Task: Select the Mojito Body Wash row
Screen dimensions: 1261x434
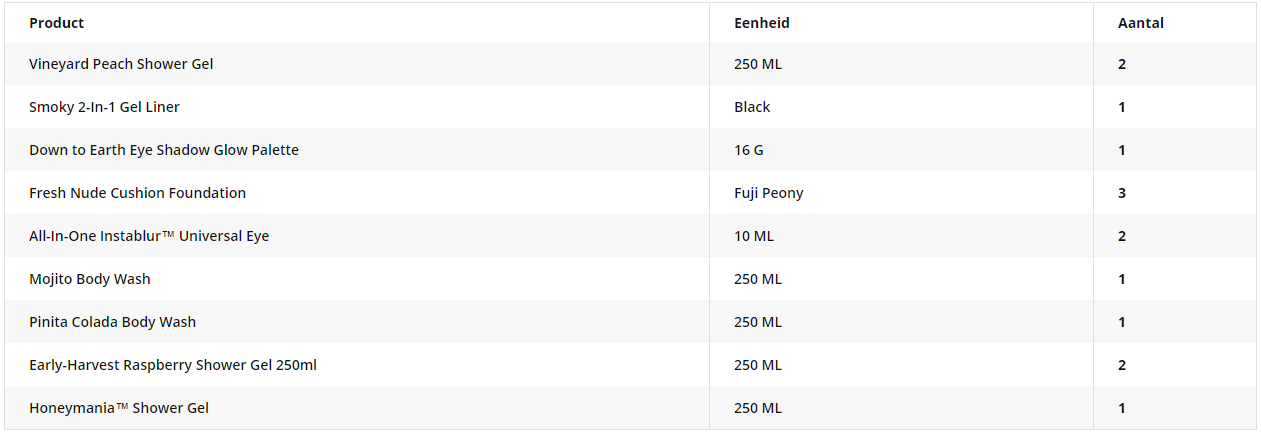Action: pyautogui.click(x=630, y=279)
